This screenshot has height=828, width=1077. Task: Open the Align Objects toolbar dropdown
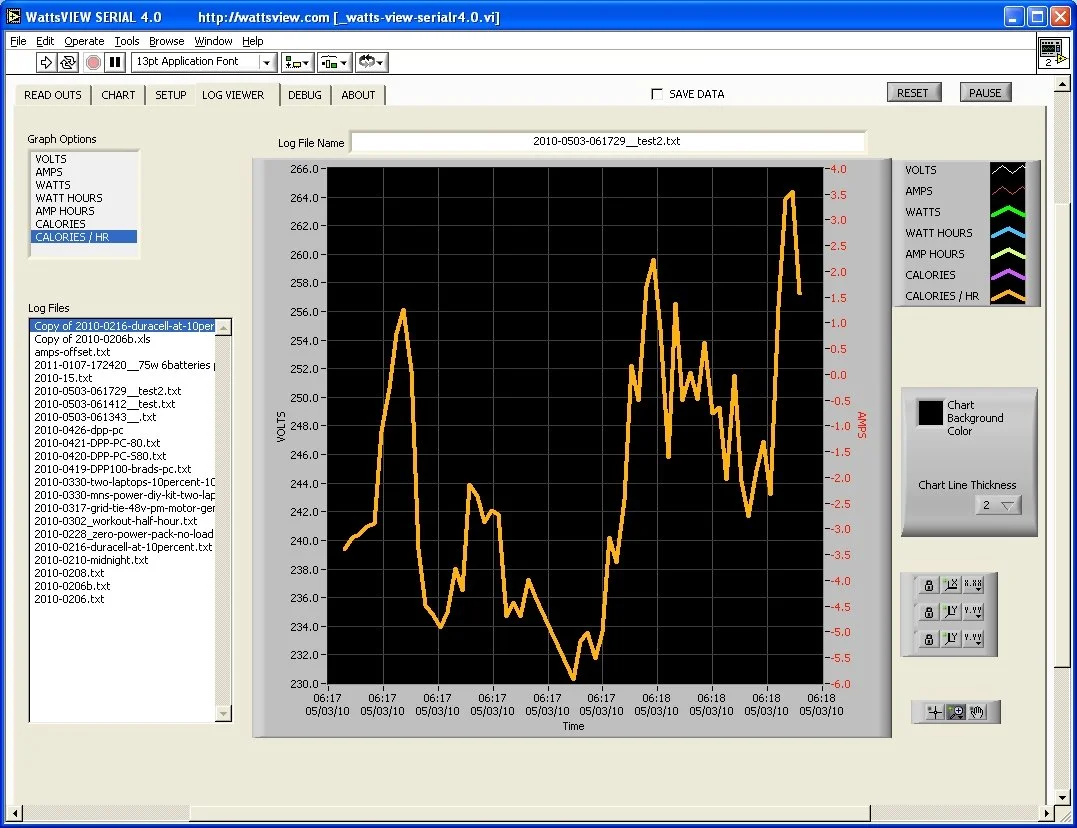point(298,63)
